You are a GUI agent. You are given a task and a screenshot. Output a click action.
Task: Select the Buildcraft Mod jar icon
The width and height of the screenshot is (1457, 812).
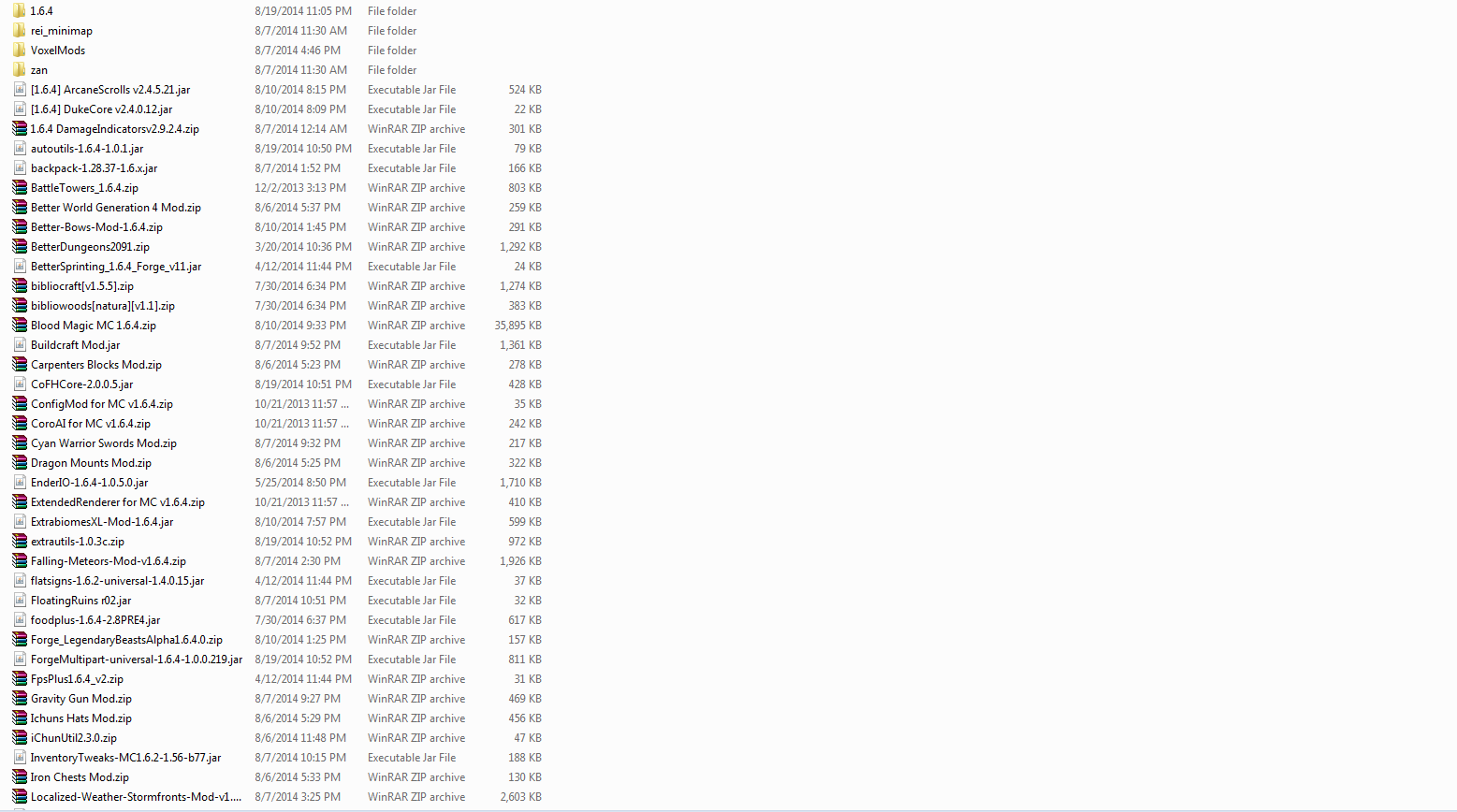(x=19, y=345)
